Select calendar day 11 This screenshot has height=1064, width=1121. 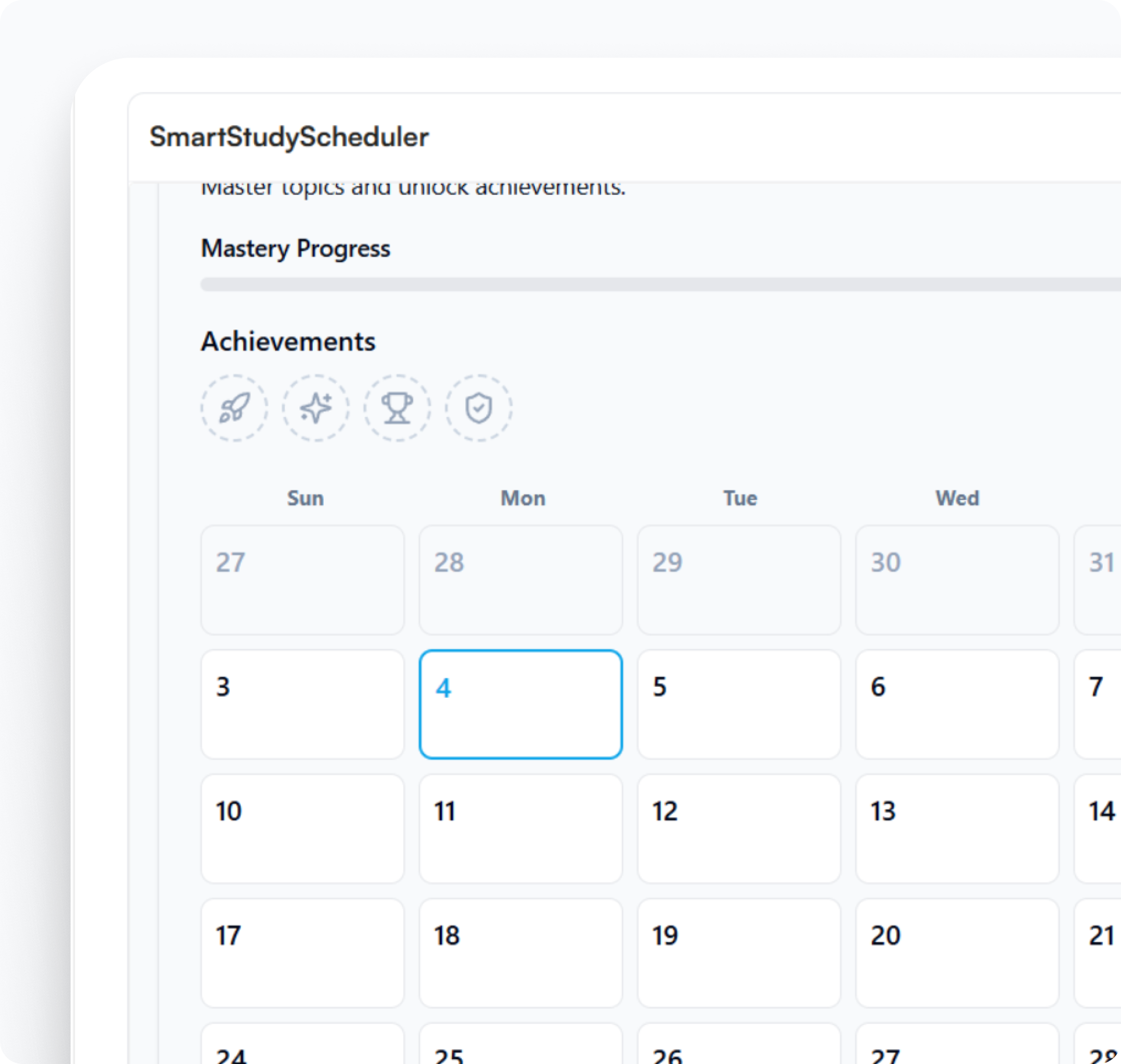click(520, 829)
